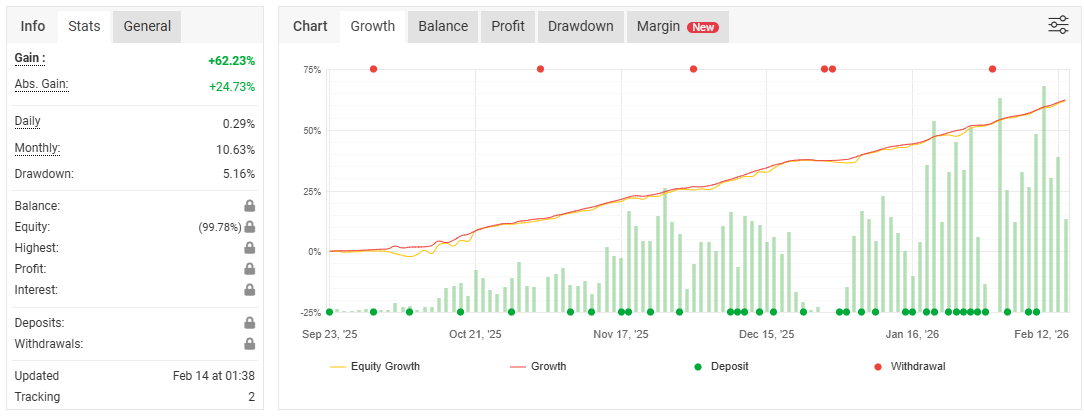Click the Abs. Gain label
1084x416 pixels.
point(41,85)
